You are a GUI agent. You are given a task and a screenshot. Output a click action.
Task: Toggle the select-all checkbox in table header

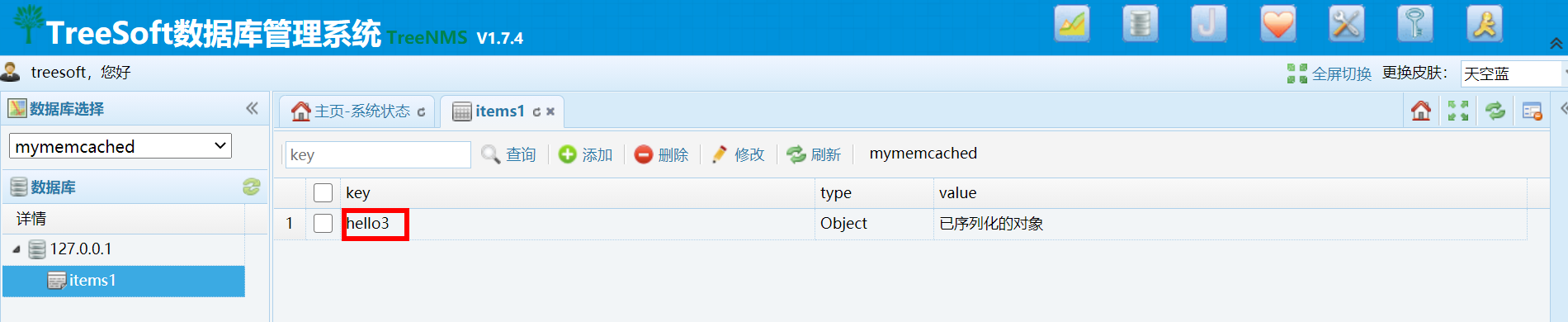tap(324, 193)
